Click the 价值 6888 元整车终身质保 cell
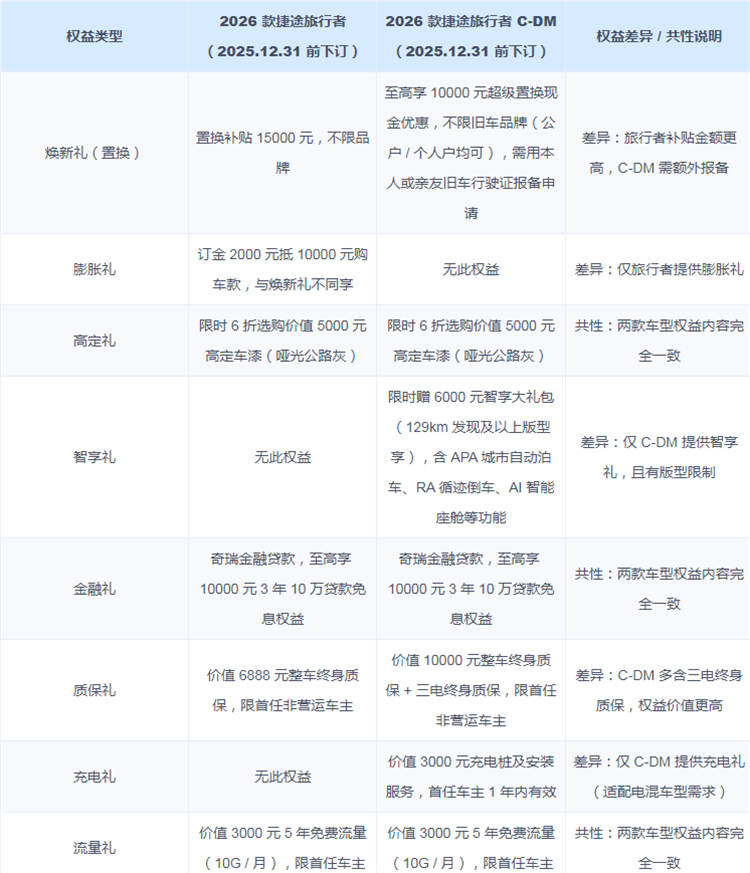Screen dimensions: 750x873 tap(283, 690)
